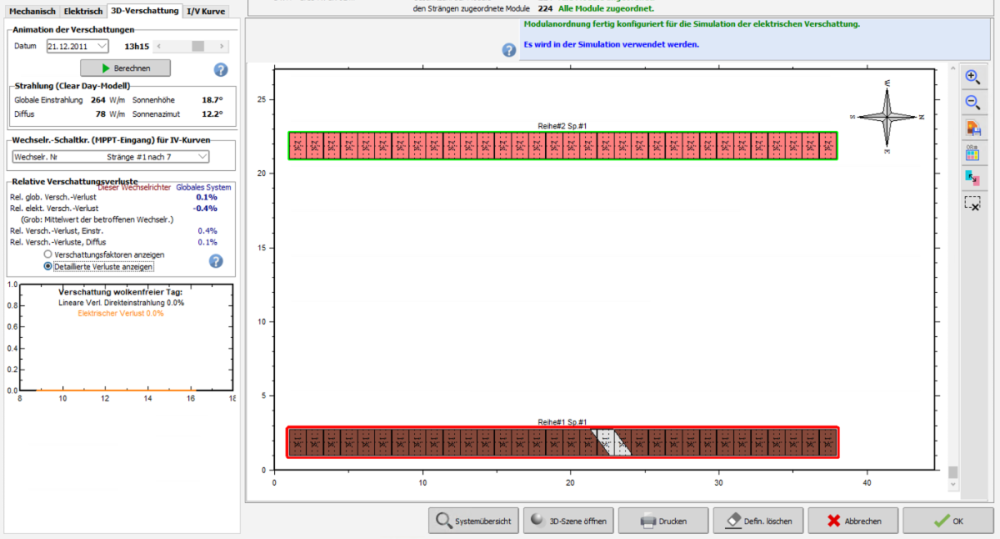Switch to the Mechanisch tab
Image resolution: width=1000 pixels, height=539 pixels.
(x=32, y=11)
